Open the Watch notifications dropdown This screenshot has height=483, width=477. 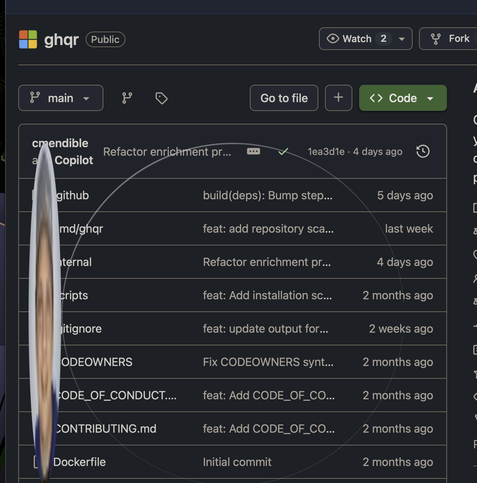pos(366,39)
